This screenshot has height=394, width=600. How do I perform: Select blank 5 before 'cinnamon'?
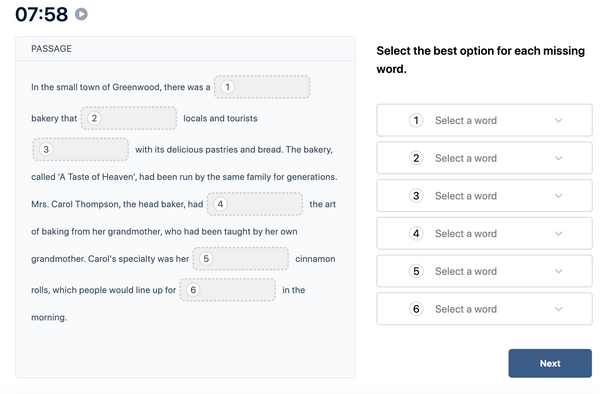[241, 259]
